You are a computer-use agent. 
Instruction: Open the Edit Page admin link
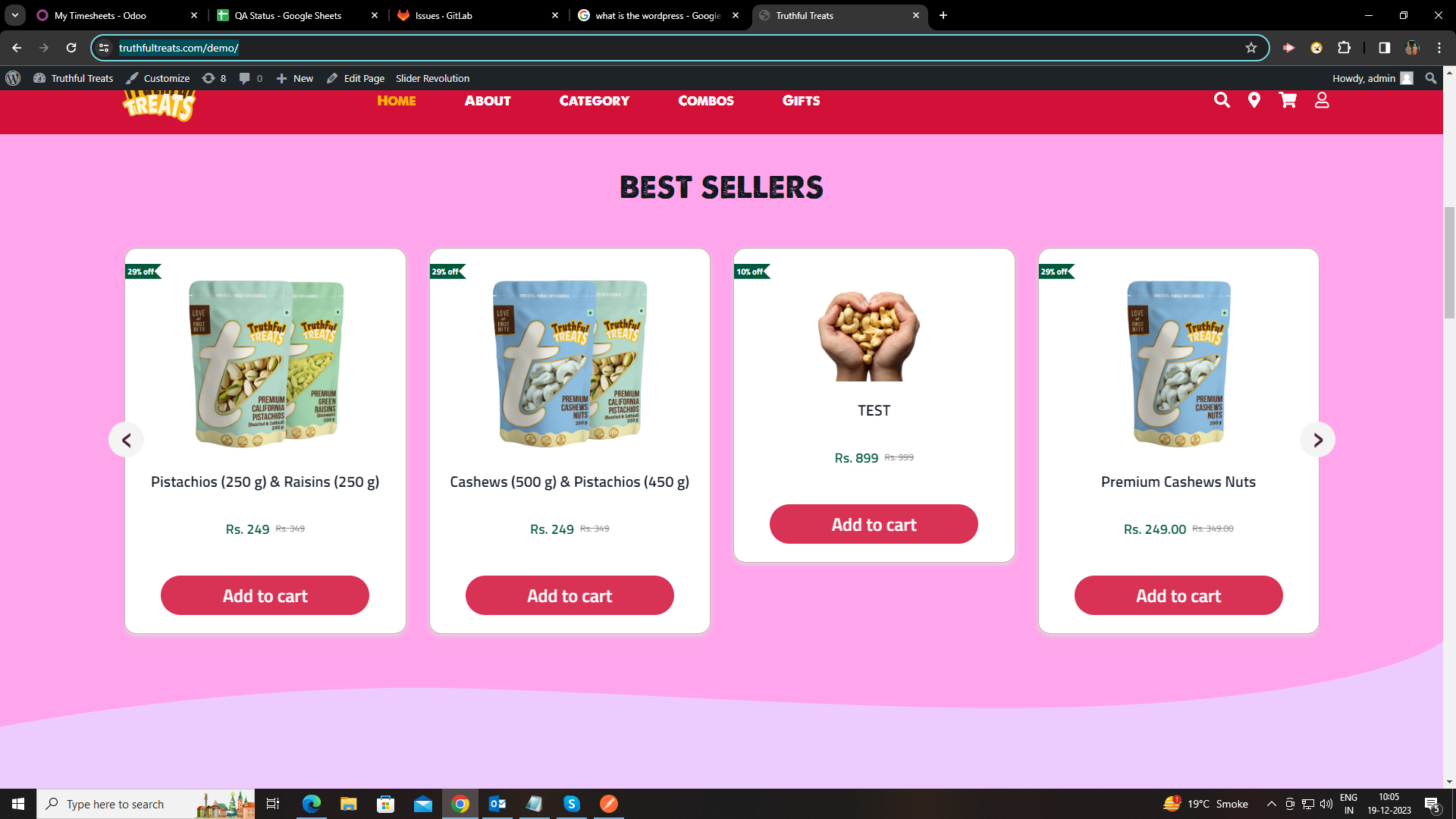pos(356,78)
